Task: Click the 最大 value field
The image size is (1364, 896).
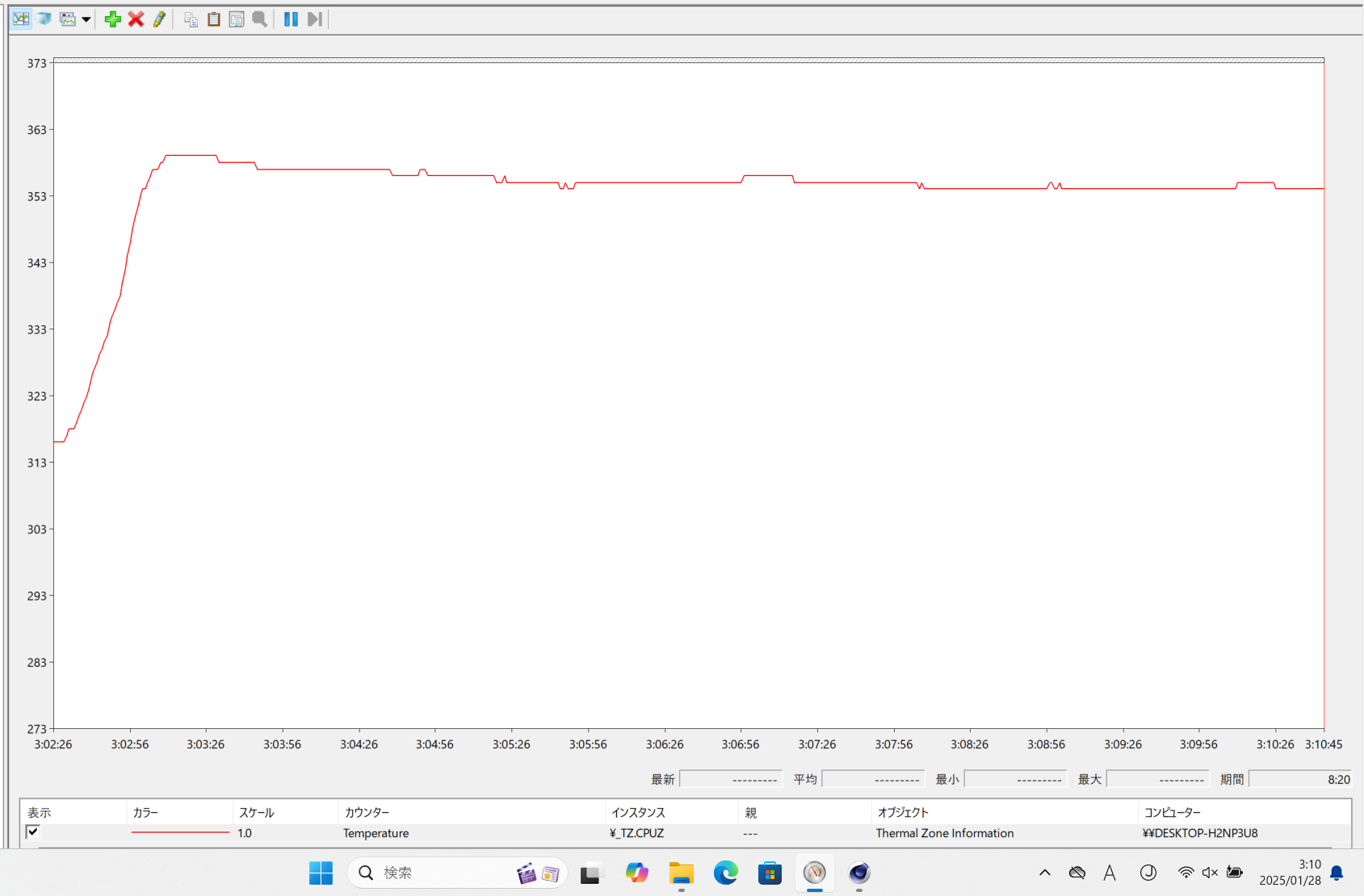Action: coord(1157,779)
